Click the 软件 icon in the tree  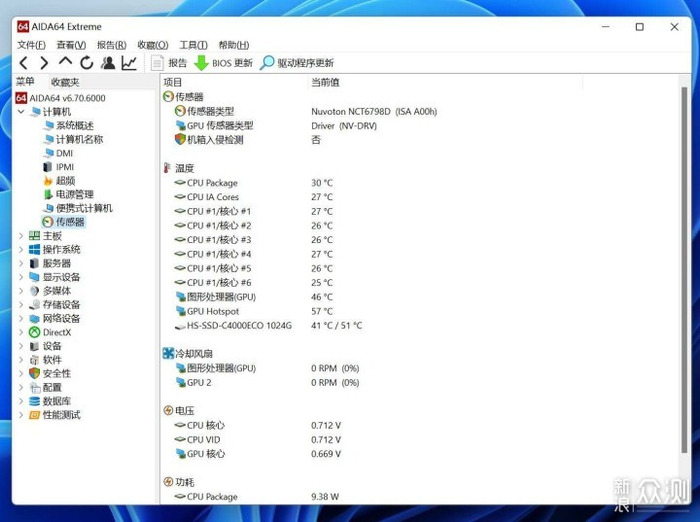[34, 360]
